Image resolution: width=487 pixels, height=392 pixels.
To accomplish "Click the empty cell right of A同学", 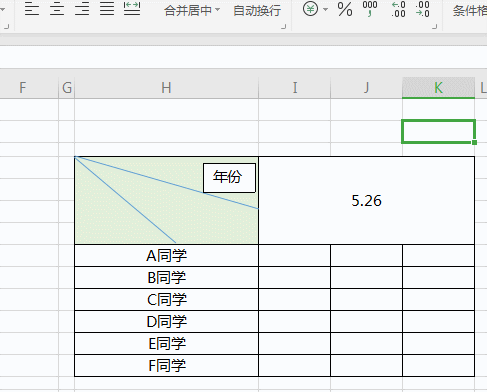I will 295,256.
